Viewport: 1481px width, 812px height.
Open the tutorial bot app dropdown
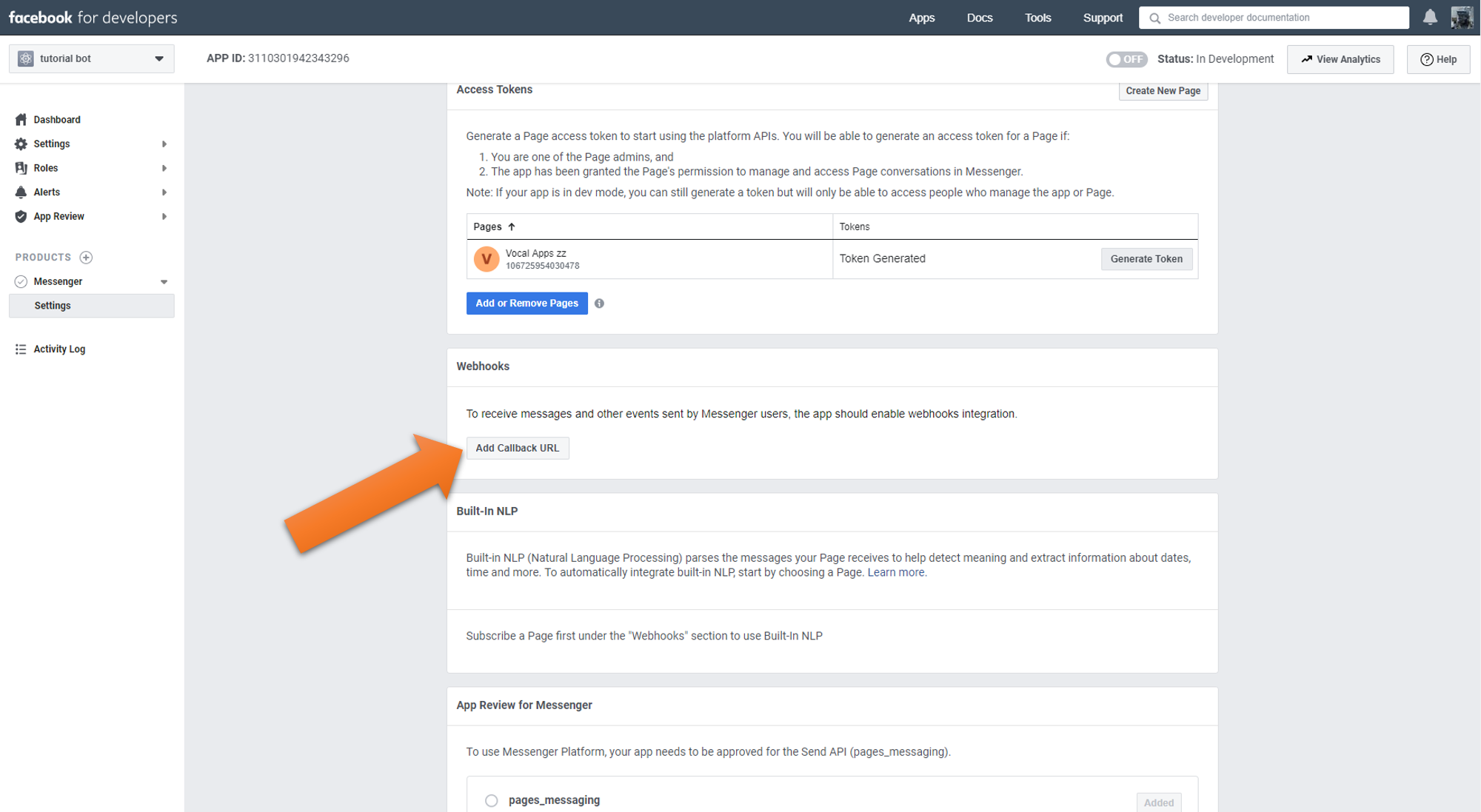92,58
